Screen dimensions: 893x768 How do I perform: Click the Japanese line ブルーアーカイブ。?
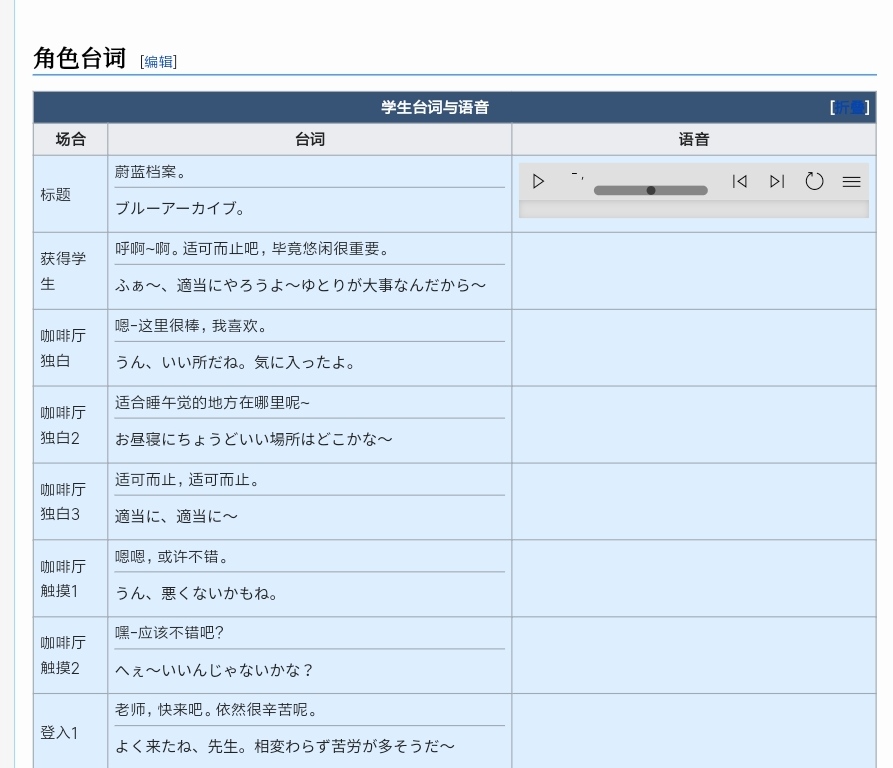coord(180,209)
